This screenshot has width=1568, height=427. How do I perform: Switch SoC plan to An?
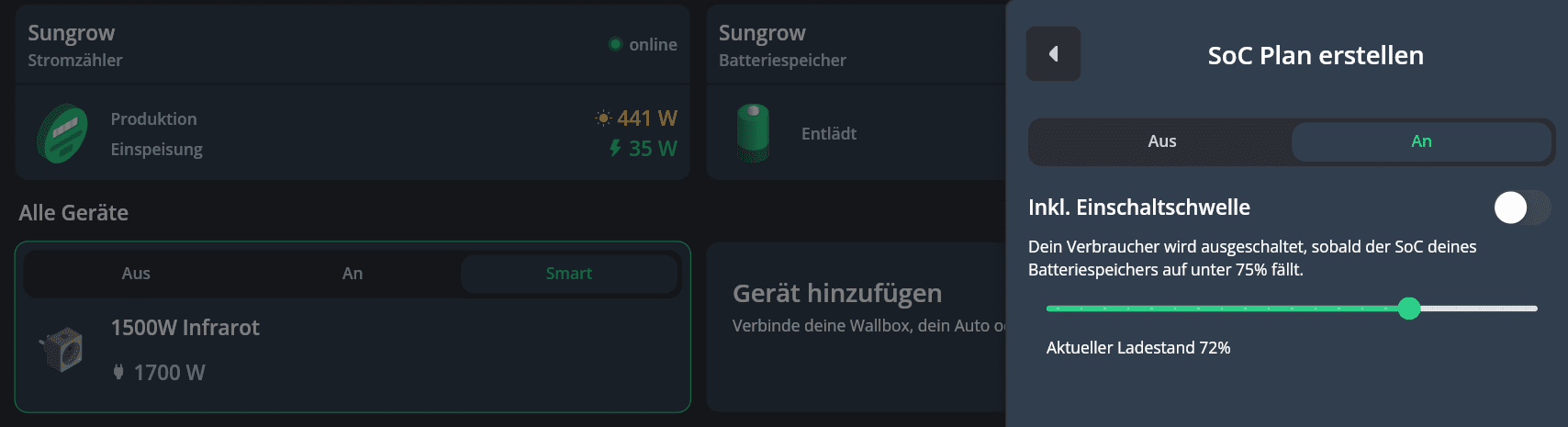1421,141
